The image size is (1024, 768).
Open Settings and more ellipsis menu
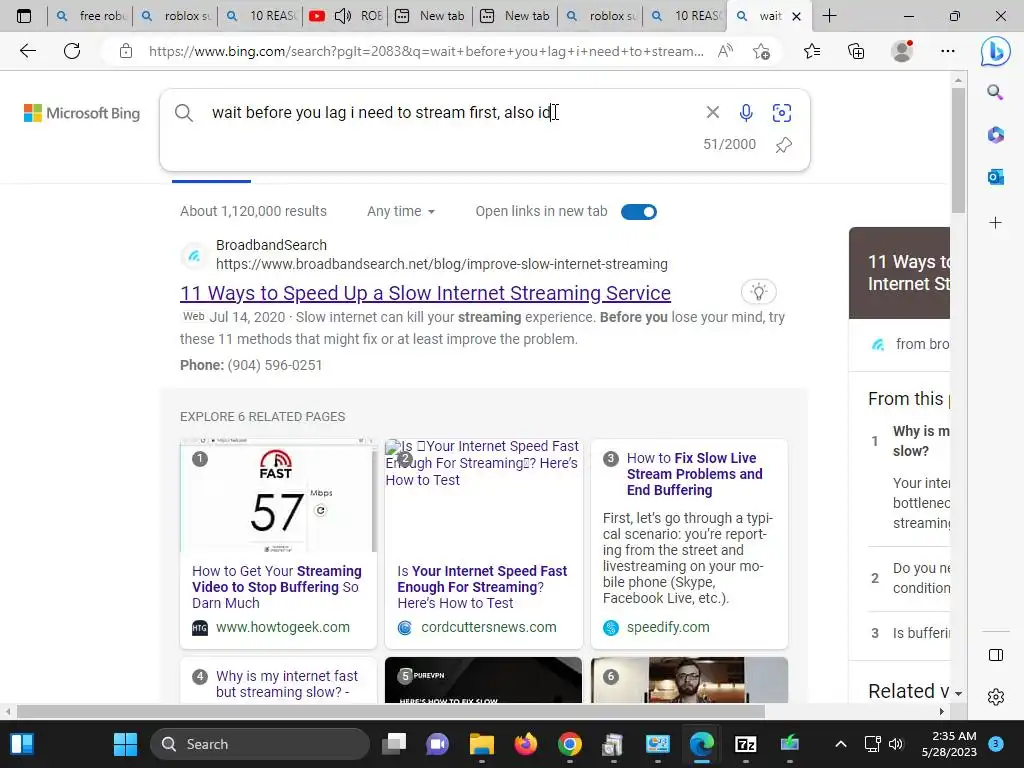(948, 51)
